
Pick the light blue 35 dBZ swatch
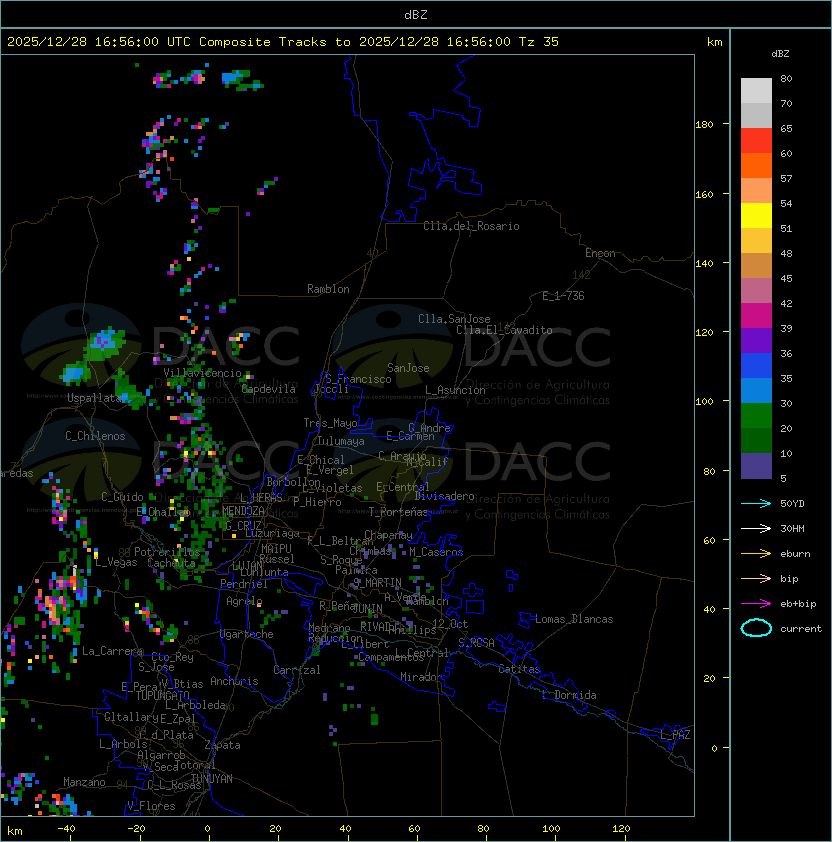756,391
